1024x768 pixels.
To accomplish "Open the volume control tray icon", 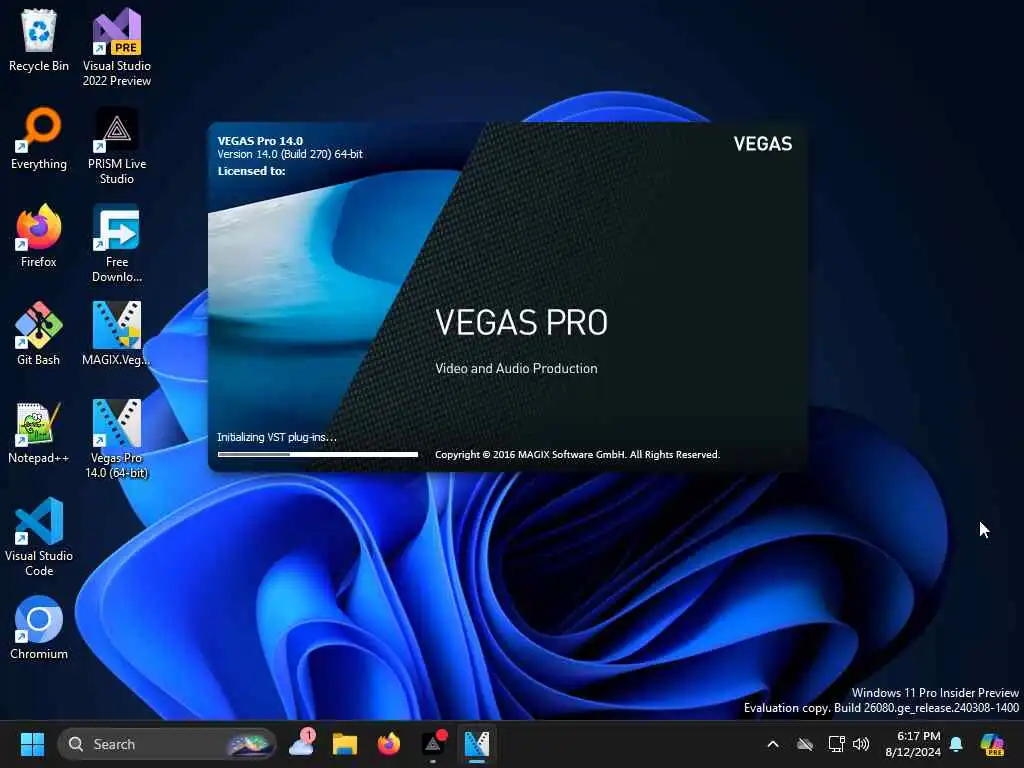I will pos(861,744).
